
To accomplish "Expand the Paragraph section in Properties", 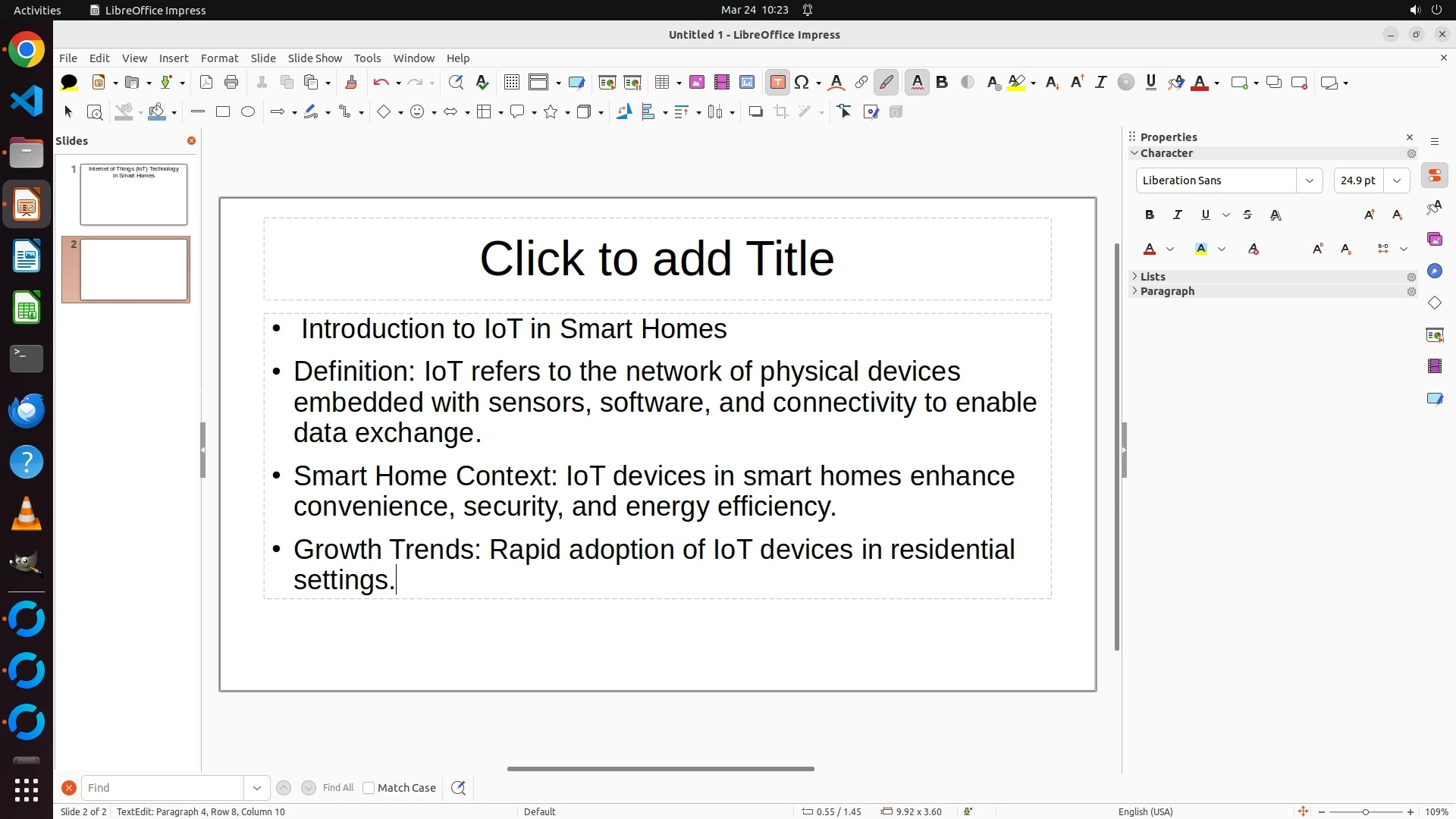I will click(1166, 291).
